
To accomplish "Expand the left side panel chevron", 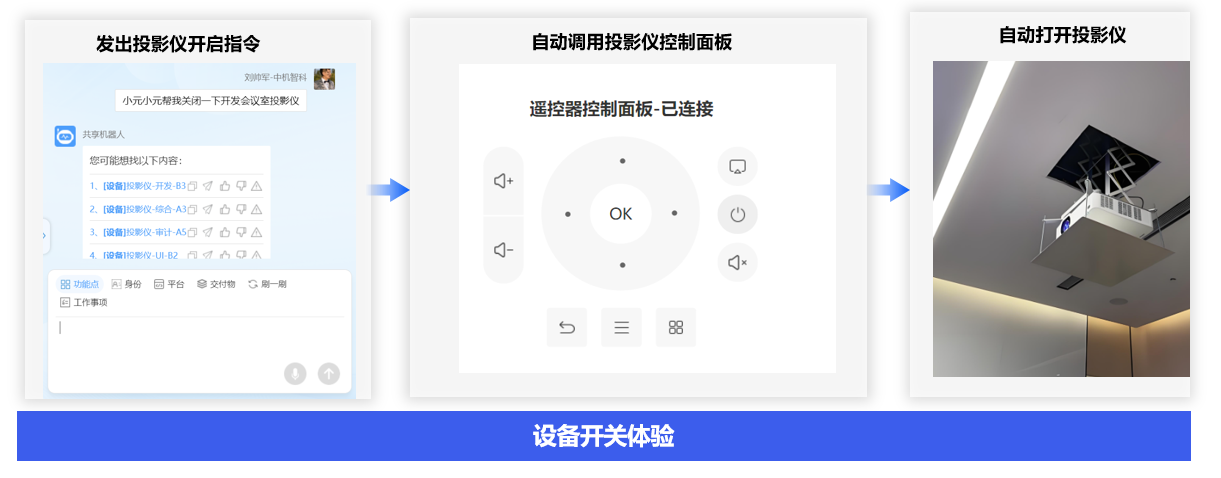I will click(44, 236).
